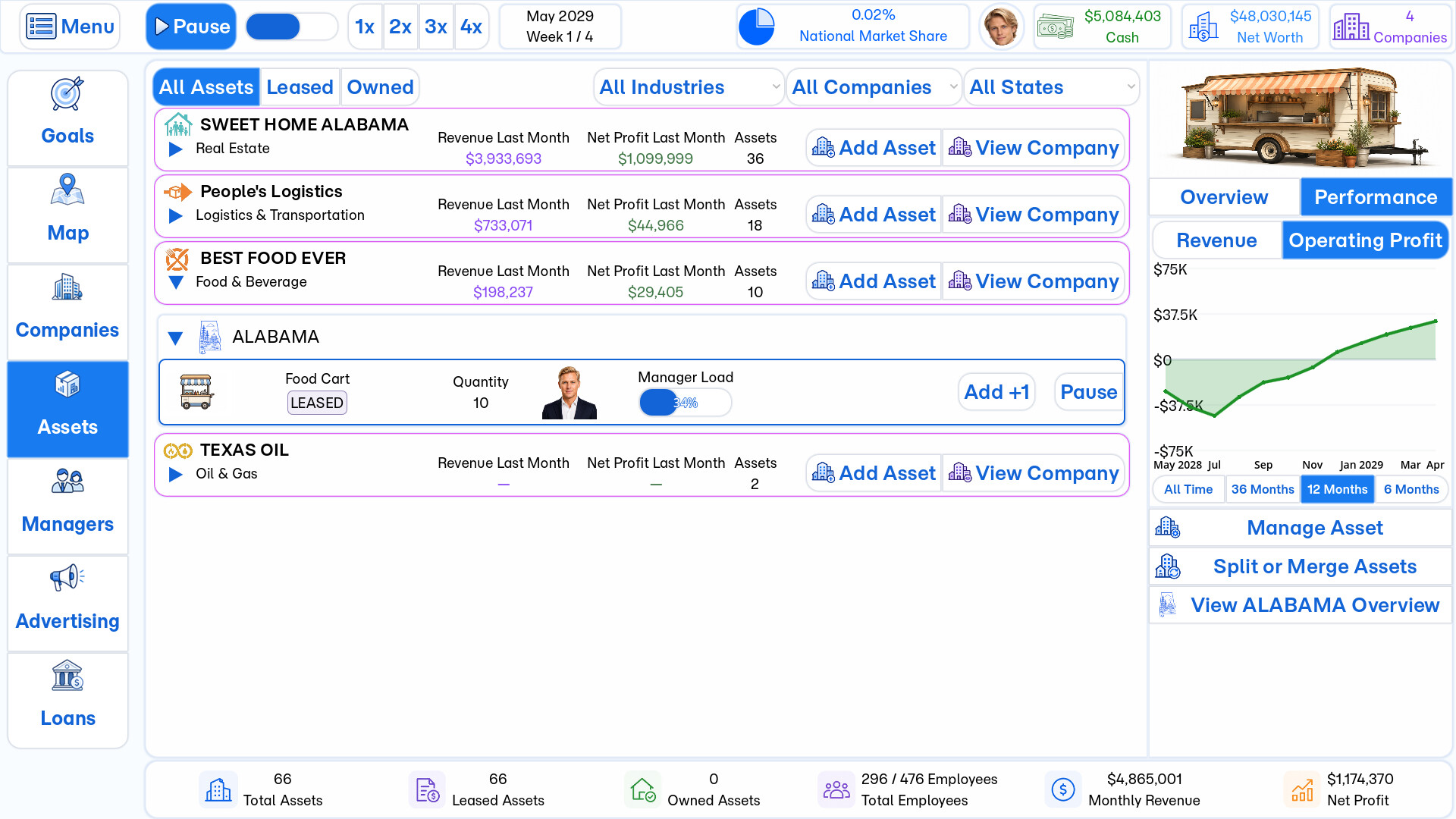Open the All Companies dropdown
Viewport: 1456px width, 819px height.
(874, 87)
